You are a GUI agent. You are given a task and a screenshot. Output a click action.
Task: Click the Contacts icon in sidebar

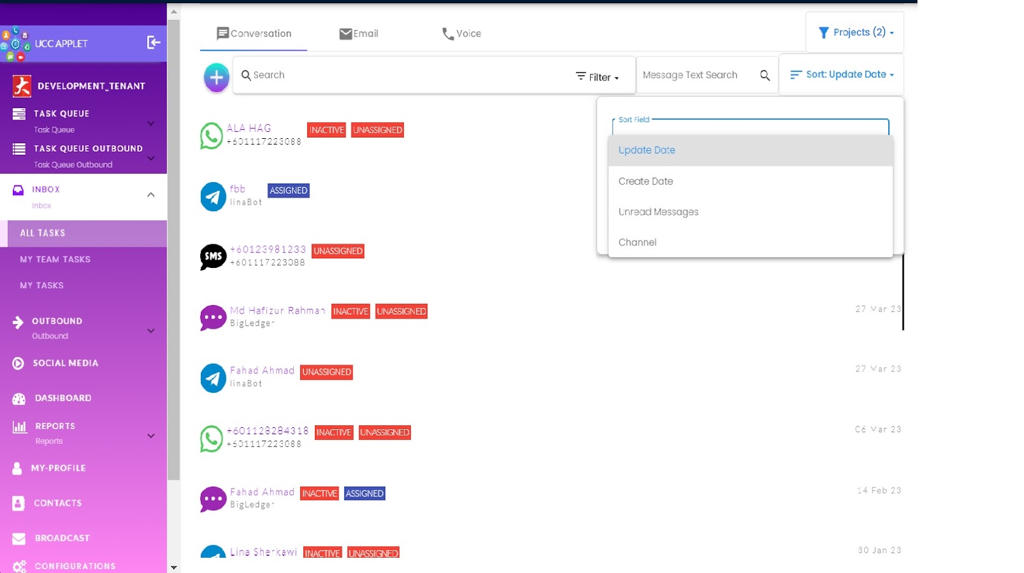[19, 503]
